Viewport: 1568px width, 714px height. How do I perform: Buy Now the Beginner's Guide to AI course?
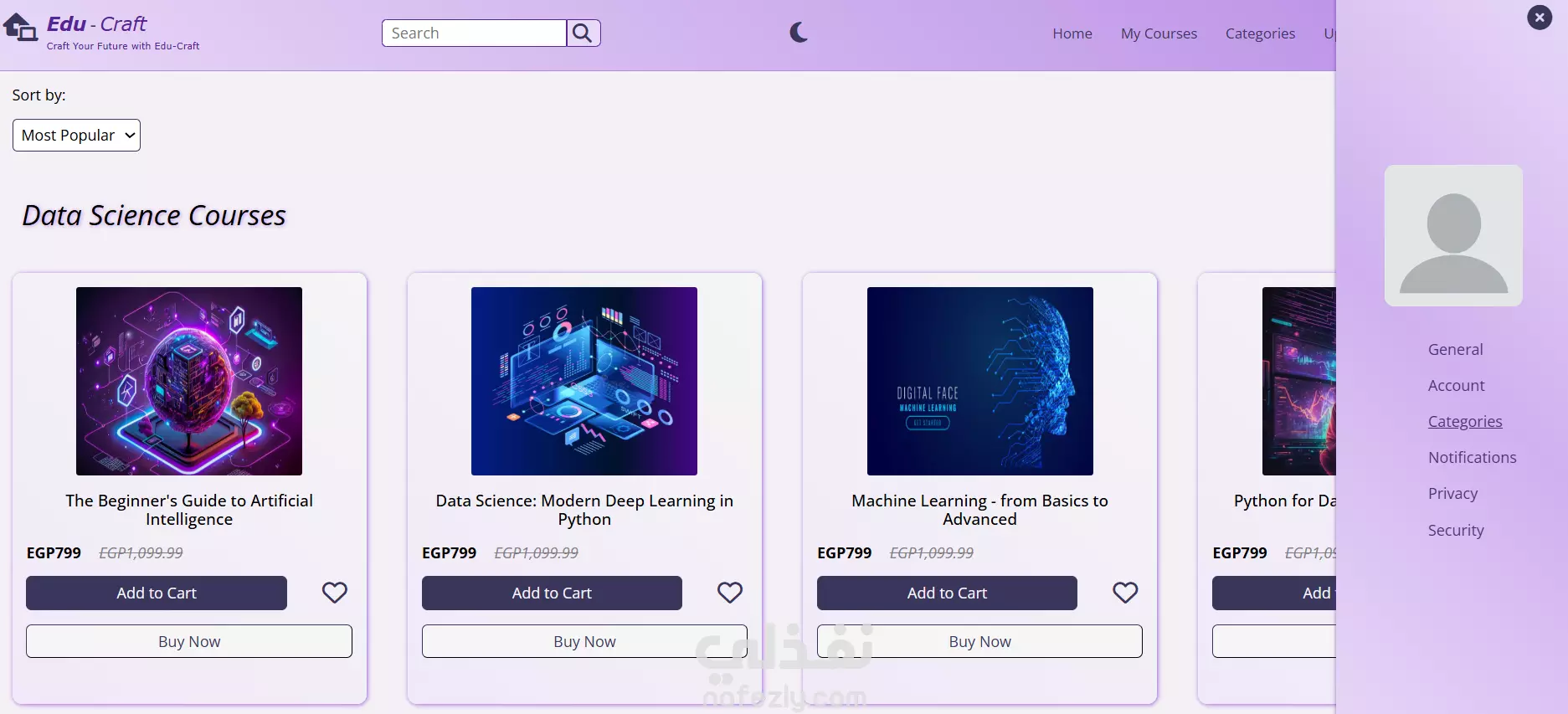[189, 641]
